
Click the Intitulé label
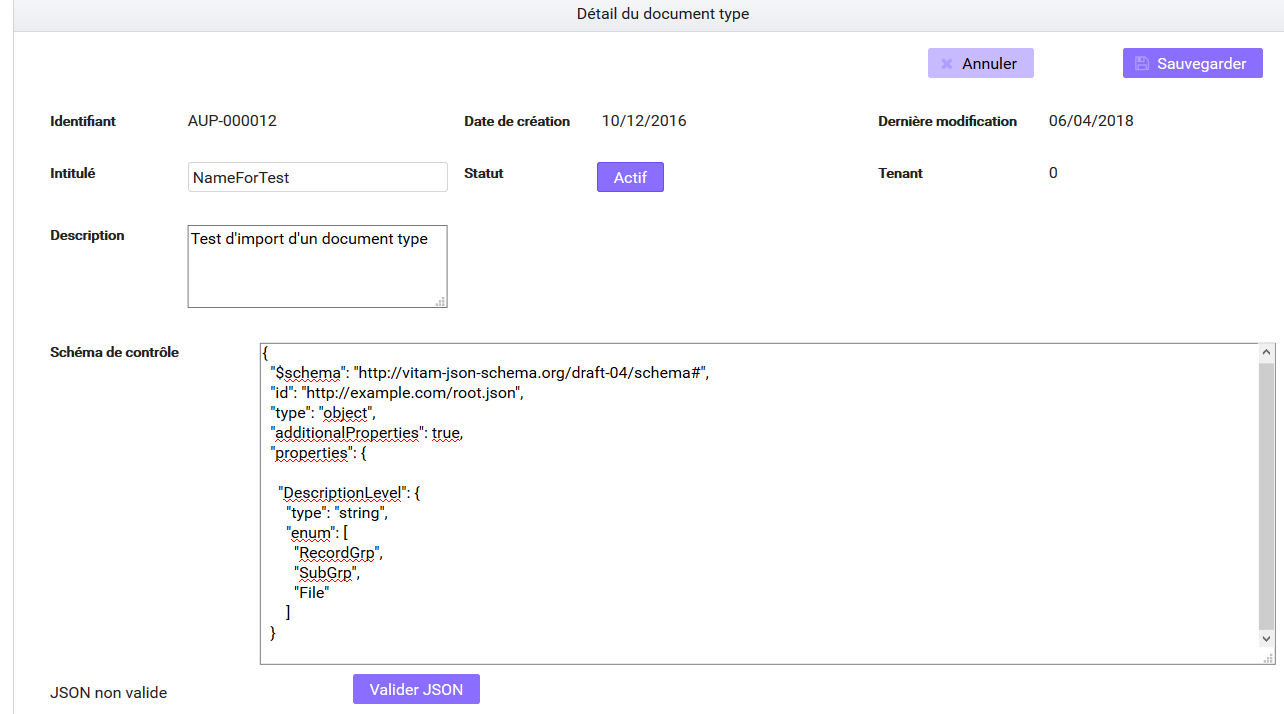[x=73, y=173]
